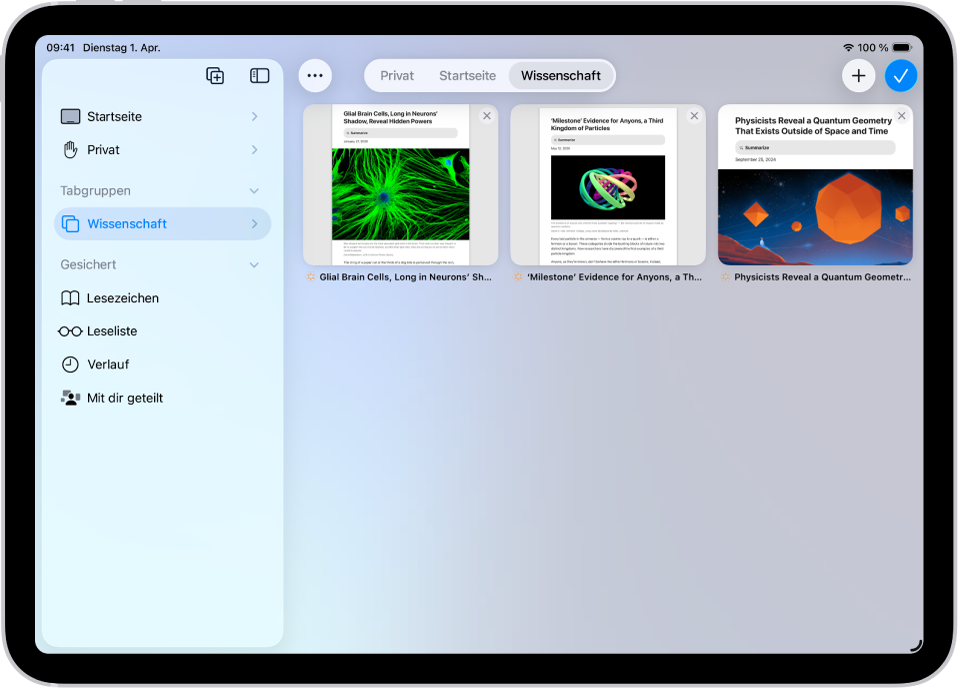The image size is (960, 689).
Task: Switch to the Privat tab at top
Action: pos(396,75)
